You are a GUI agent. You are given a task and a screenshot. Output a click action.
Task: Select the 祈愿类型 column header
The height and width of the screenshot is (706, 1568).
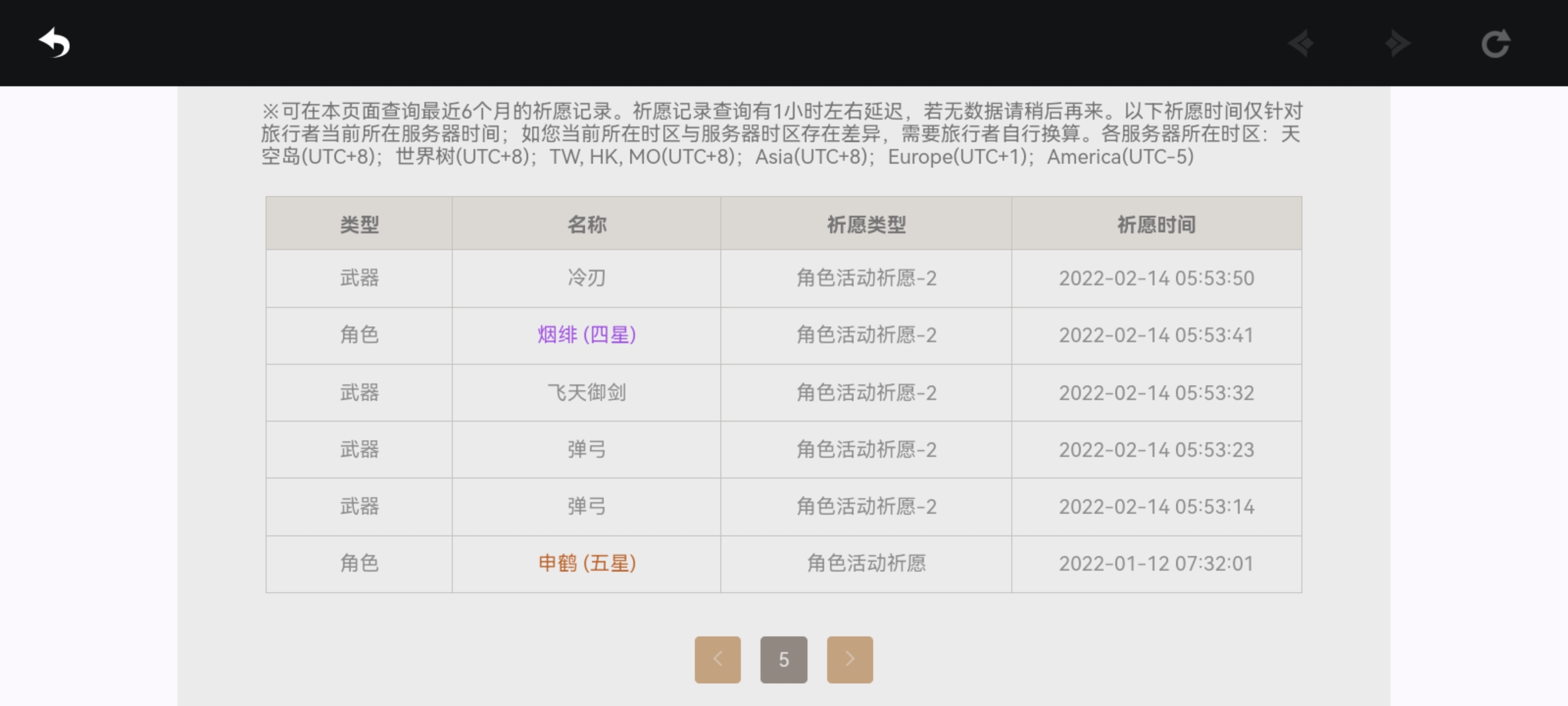[x=866, y=224]
